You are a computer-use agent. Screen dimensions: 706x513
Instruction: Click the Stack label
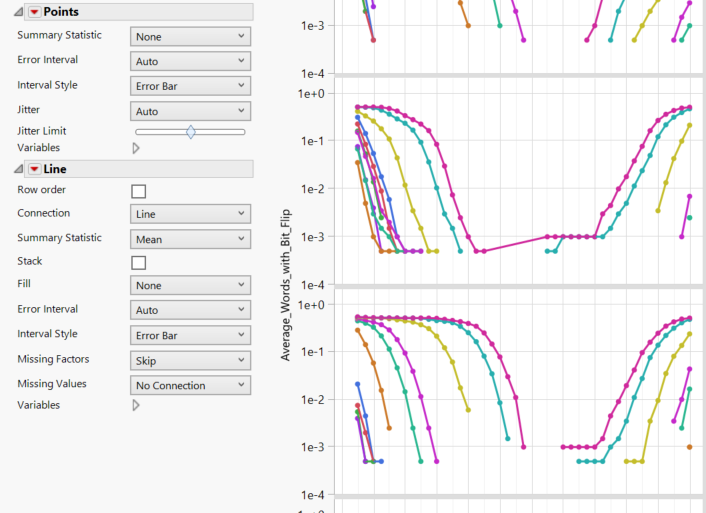30,261
